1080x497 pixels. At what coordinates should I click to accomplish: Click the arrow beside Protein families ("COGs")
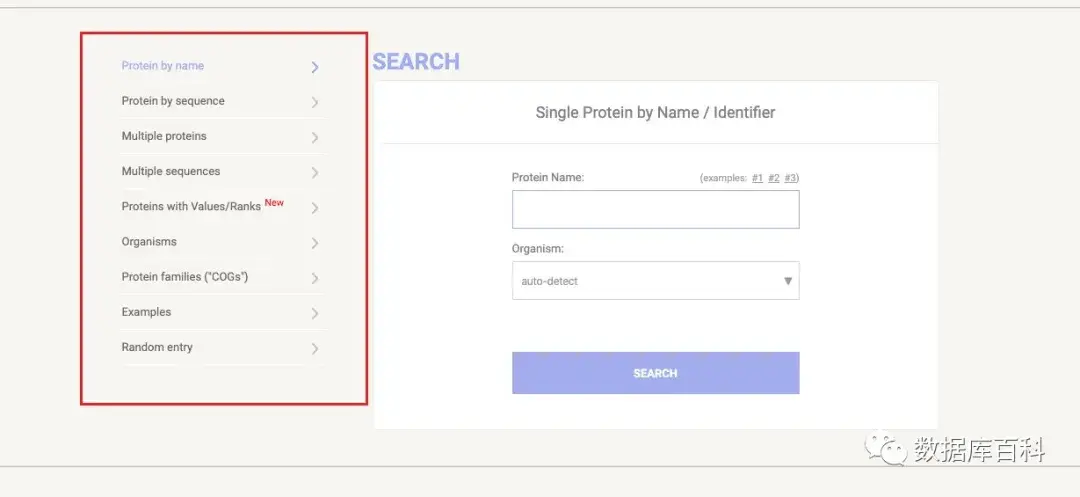pos(315,278)
